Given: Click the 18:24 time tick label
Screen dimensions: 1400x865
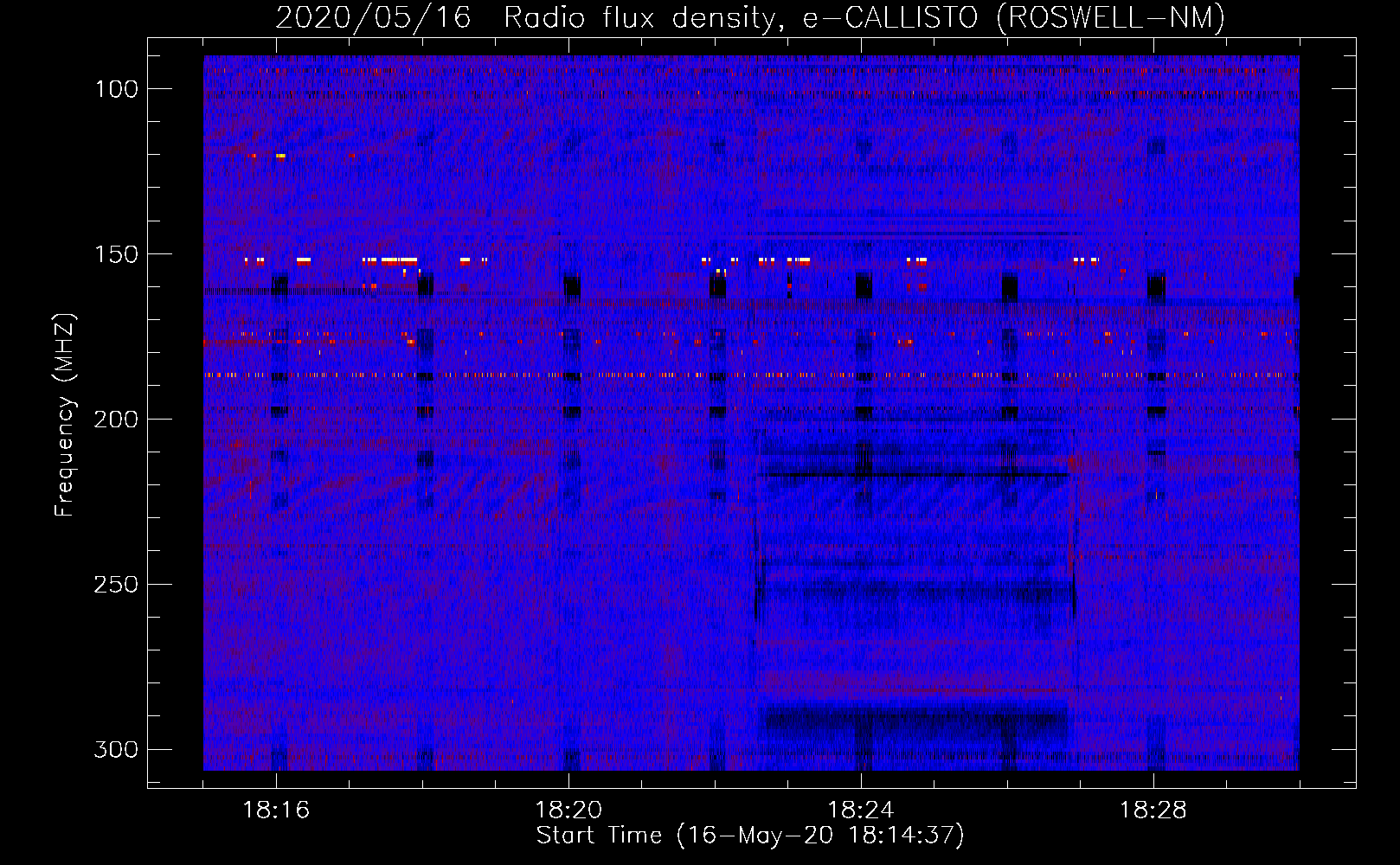Looking at the screenshot, I should pos(861,811).
